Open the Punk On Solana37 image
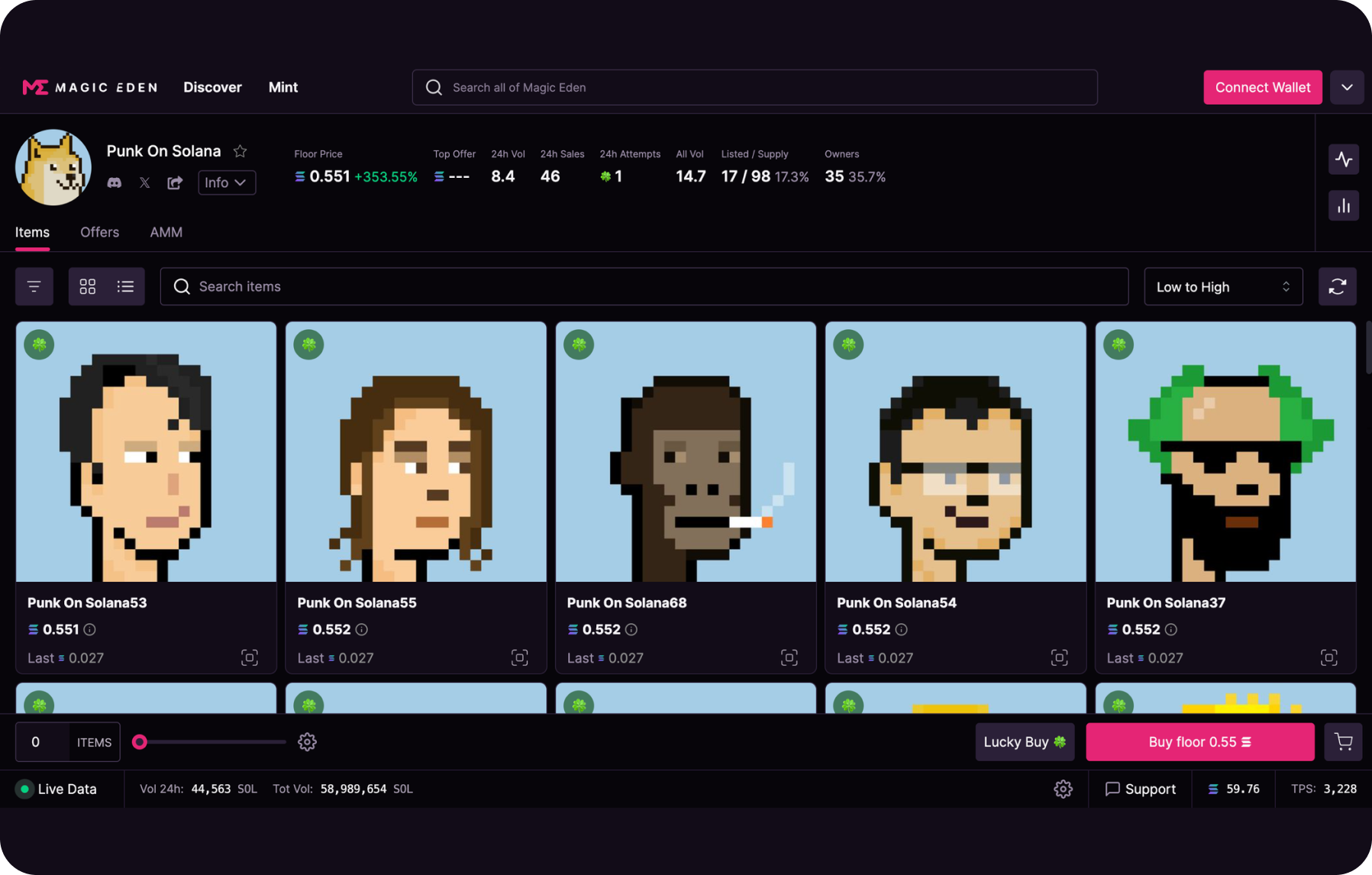Image resolution: width=1372 pixels, height=875 pixels. pyautogui.click(x=1225, y=452)
